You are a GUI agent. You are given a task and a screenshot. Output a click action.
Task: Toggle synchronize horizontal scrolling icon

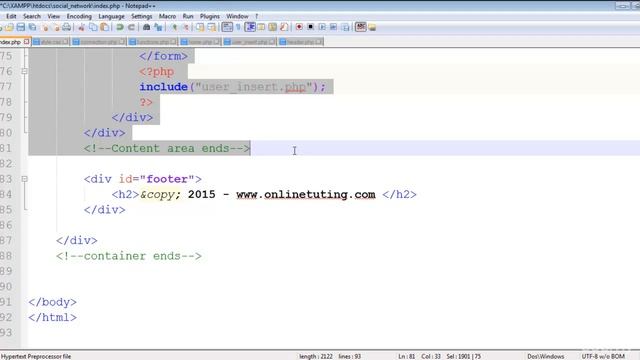tap(212, 27)
